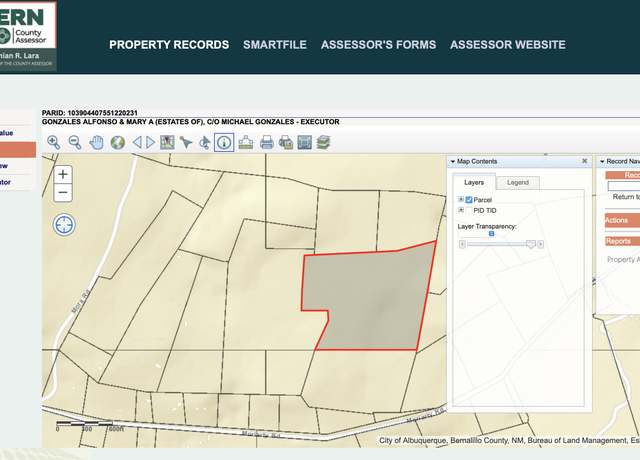The height and width of the screenshot is (460, 640).
Task: Choose the clear selection arrow tool
Action: [205, 142]
